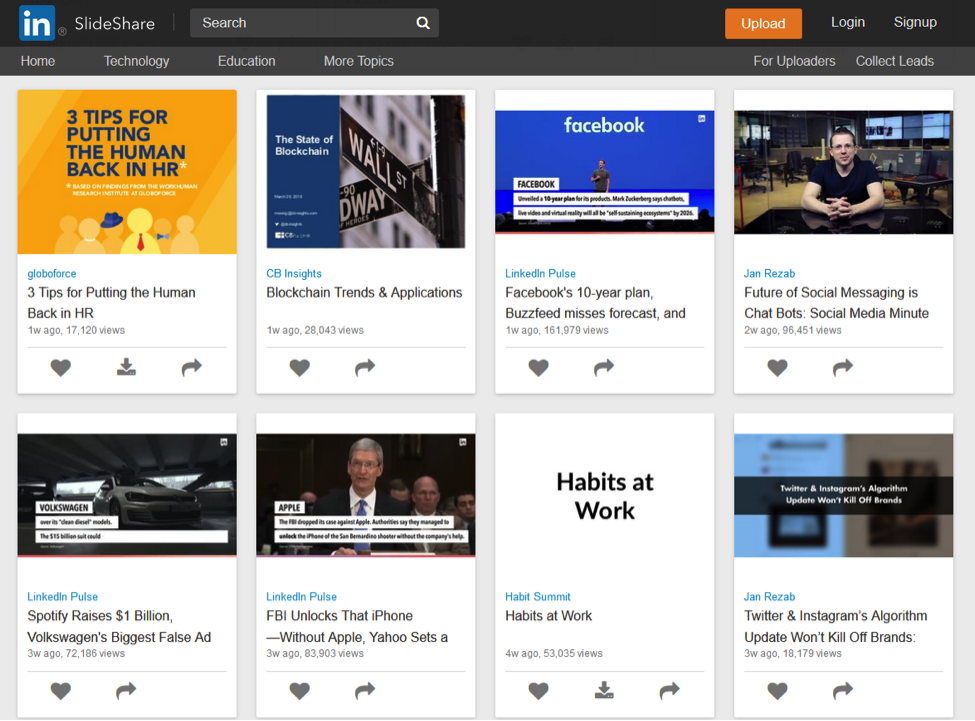Click the '4w ago, 53,035 views' text
975x721 pixels.
pyautogui.click(x=553, y=653)
